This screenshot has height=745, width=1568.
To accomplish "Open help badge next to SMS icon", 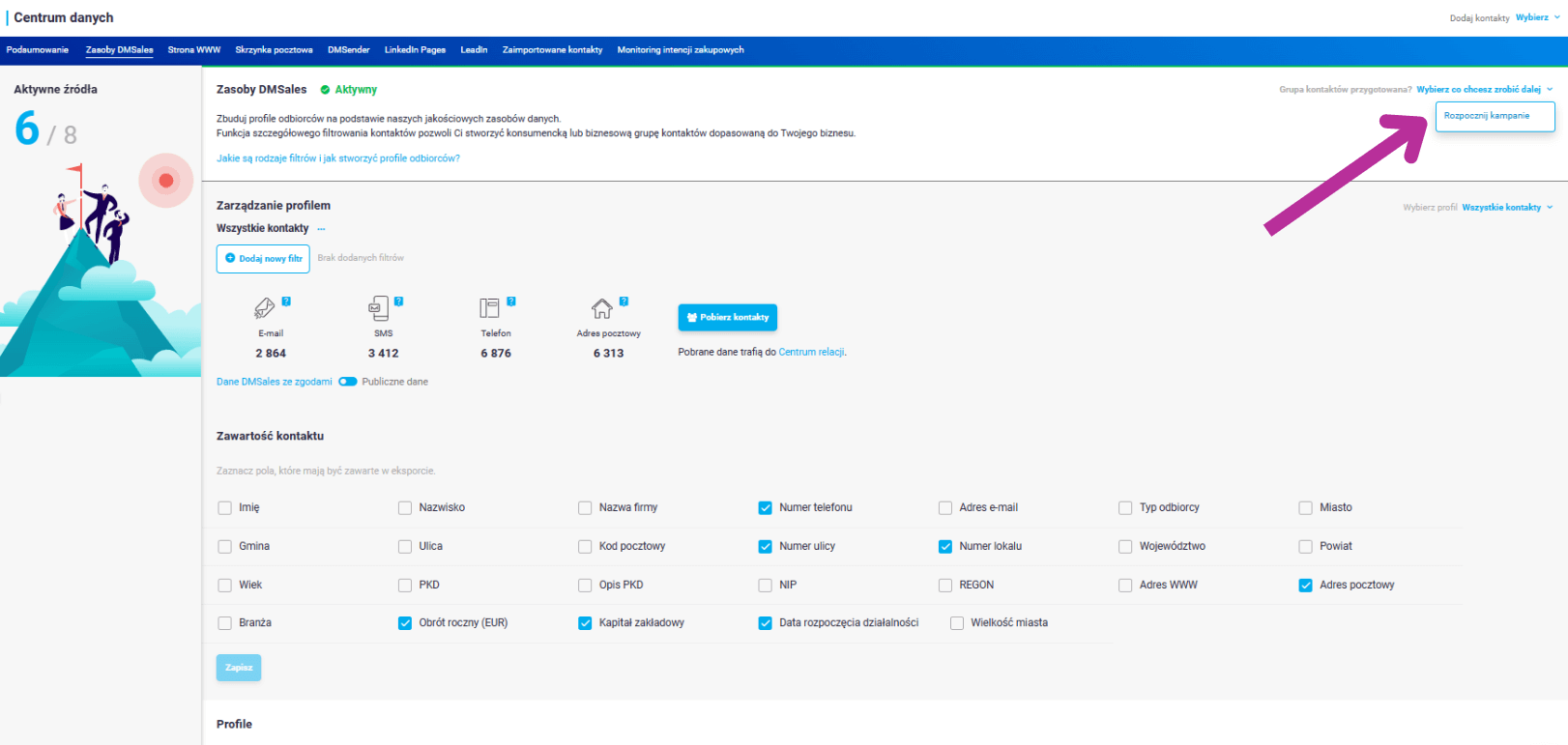I will coord(398,301).
